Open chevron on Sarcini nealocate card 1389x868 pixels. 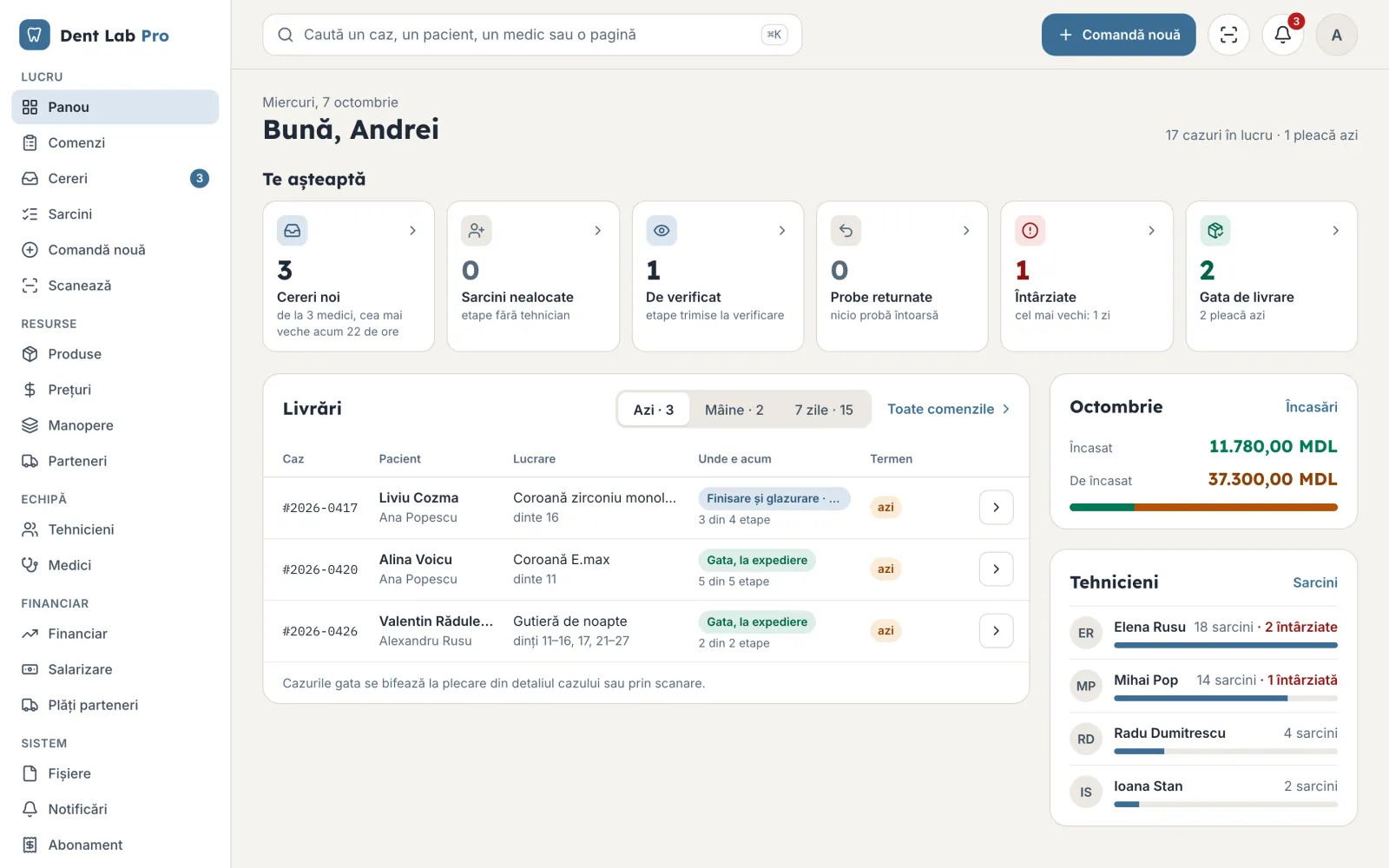pyautogui.click(x=597, y=231)
